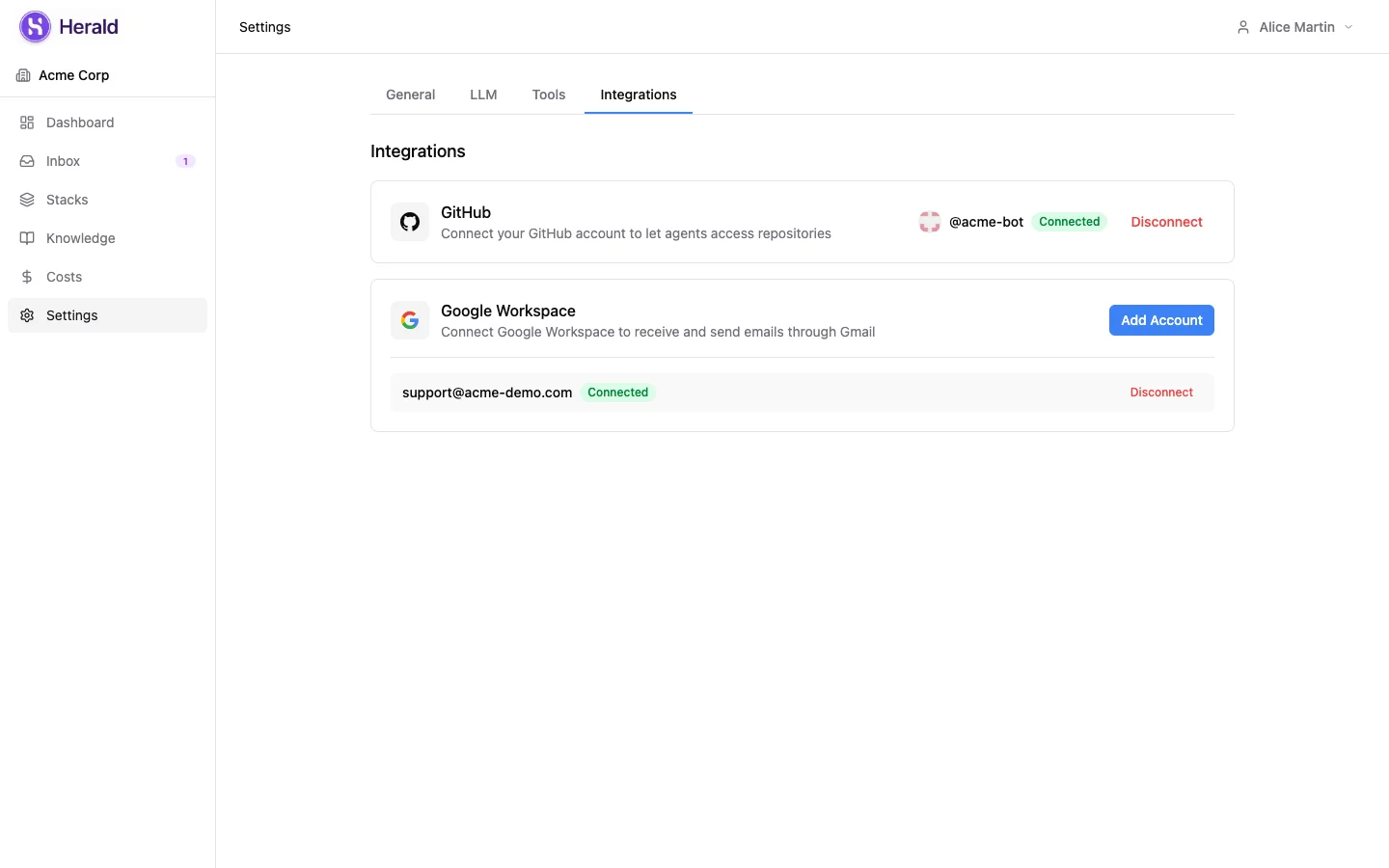Click the user profile icon in header
1389x868 pixels.
pos(1242,27)
